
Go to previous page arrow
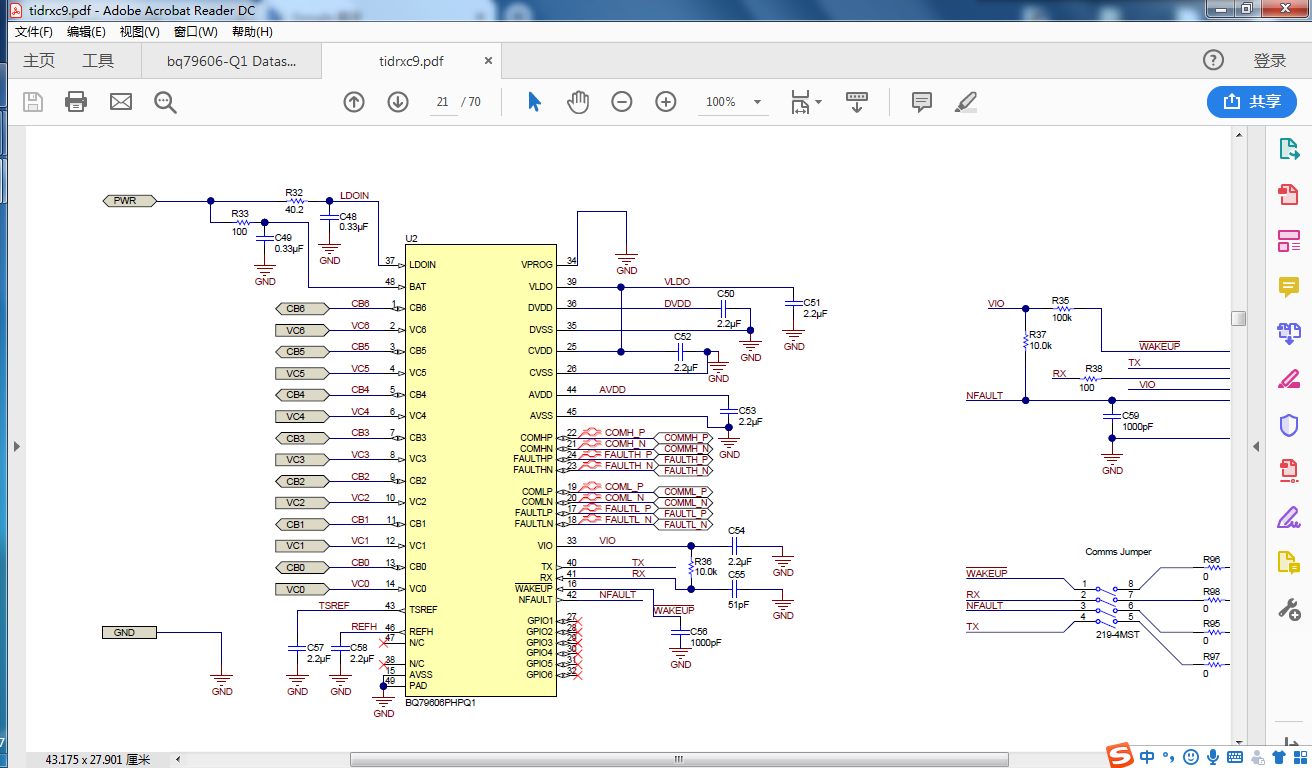[x=354, y=102]
